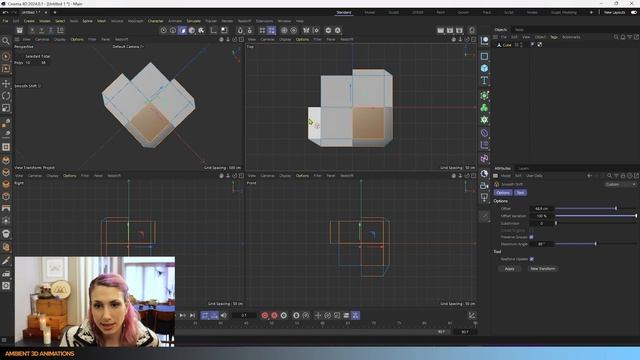
Task: Add a Text object from the palette
Action: pyautogui.click(x=484, y=80)
